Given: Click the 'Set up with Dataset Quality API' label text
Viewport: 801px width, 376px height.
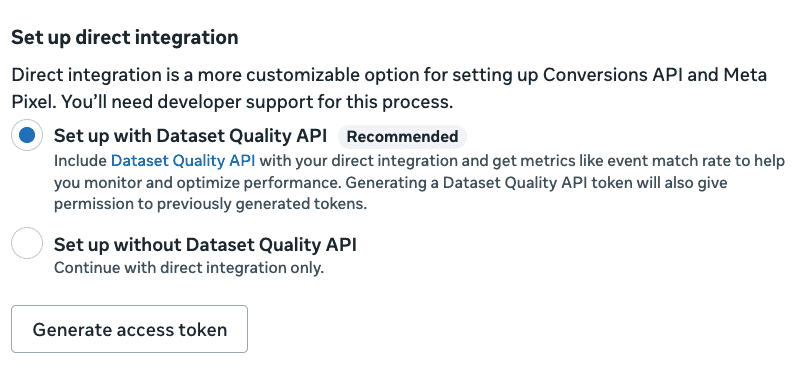Looking at the screenshot, I should [x=190, y=136].
